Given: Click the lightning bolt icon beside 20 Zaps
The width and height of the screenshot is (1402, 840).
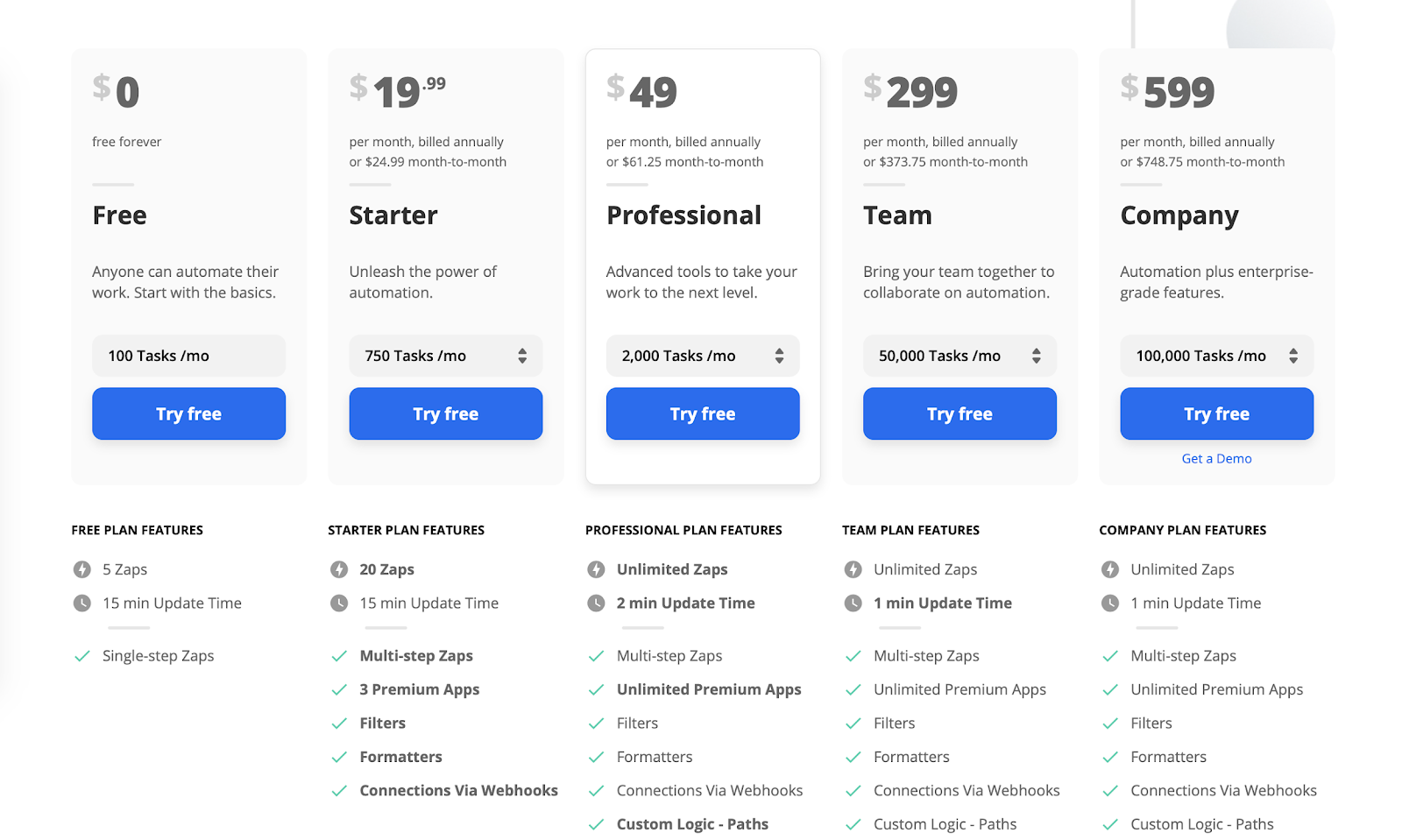Looking at the screenshot, I should 339,569.
